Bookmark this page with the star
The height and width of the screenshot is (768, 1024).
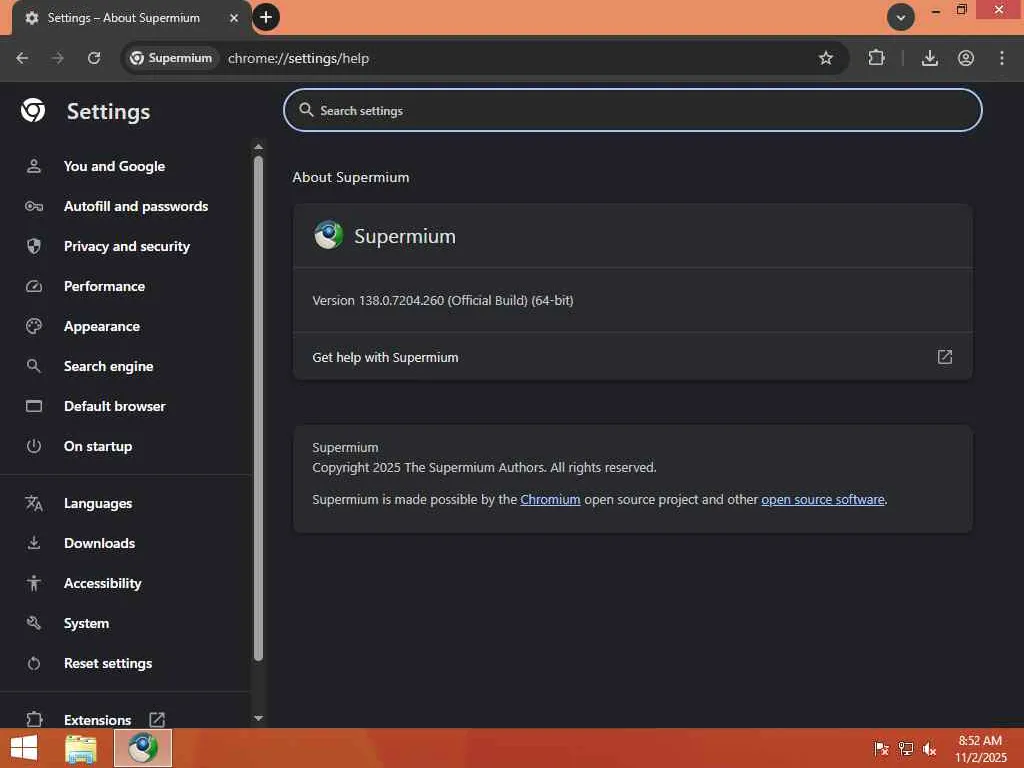(x=825, y=58)
